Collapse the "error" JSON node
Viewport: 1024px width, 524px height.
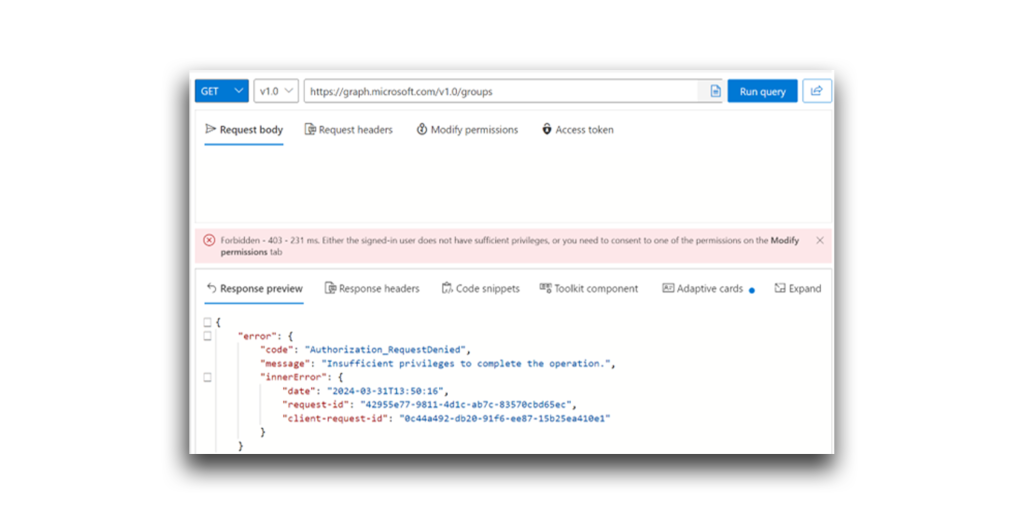(x=208, y=336)
